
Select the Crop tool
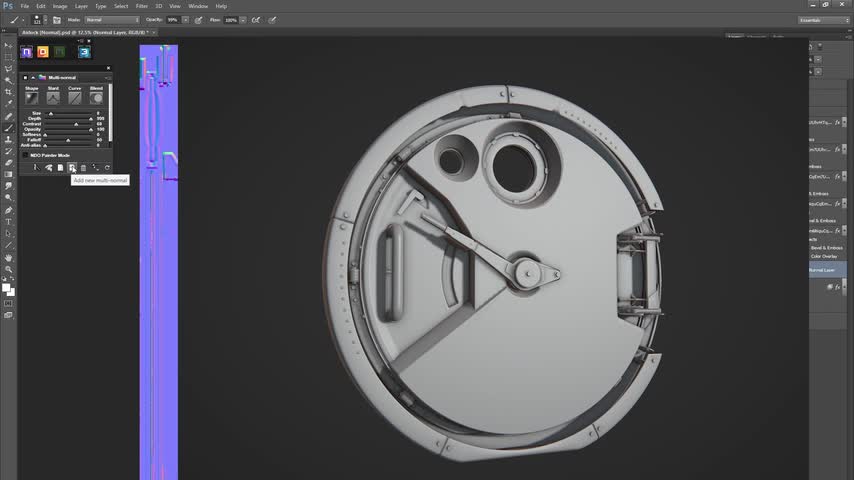(8, 92)
